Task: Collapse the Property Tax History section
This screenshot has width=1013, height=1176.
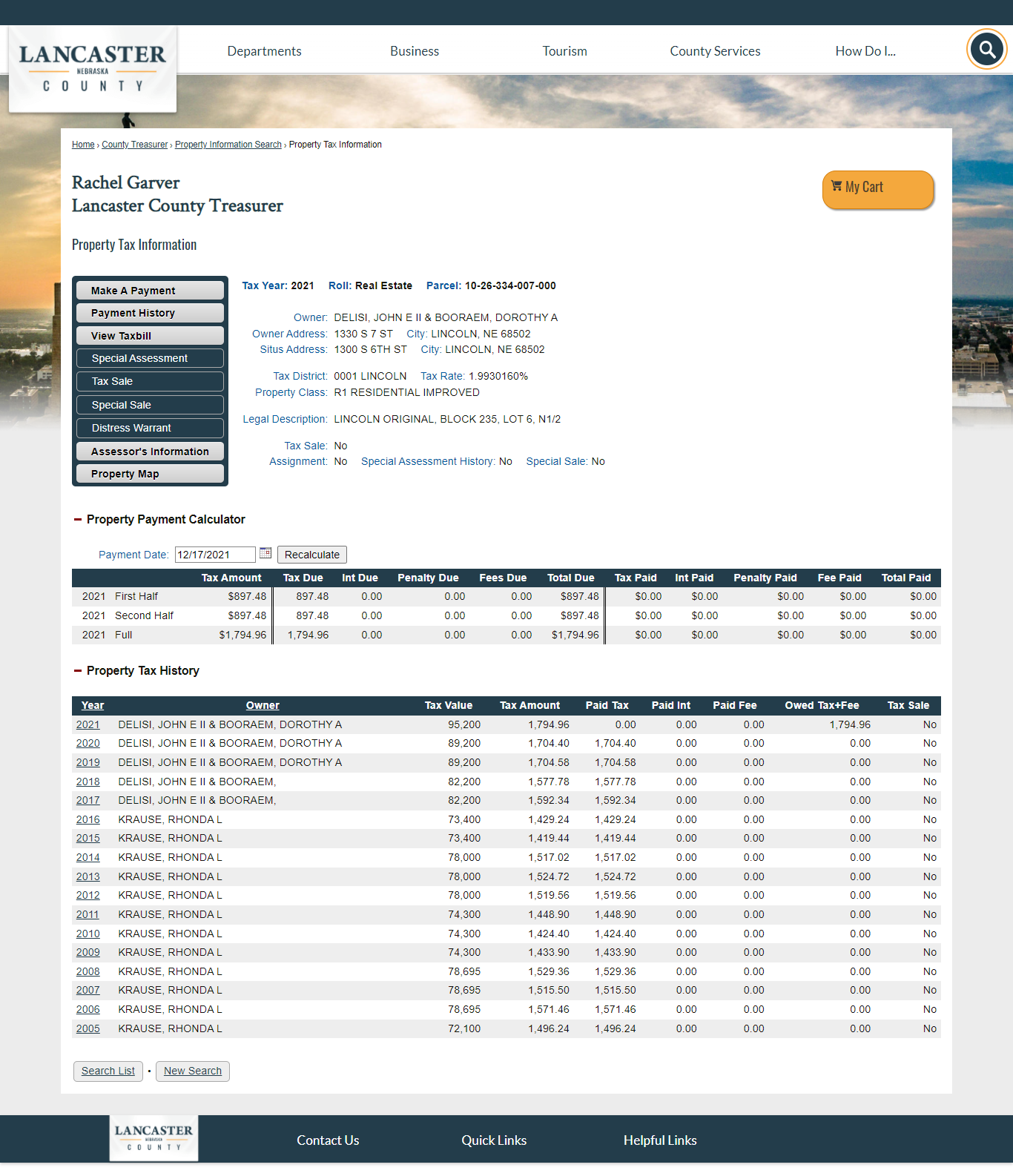Action: click(77, 670)
